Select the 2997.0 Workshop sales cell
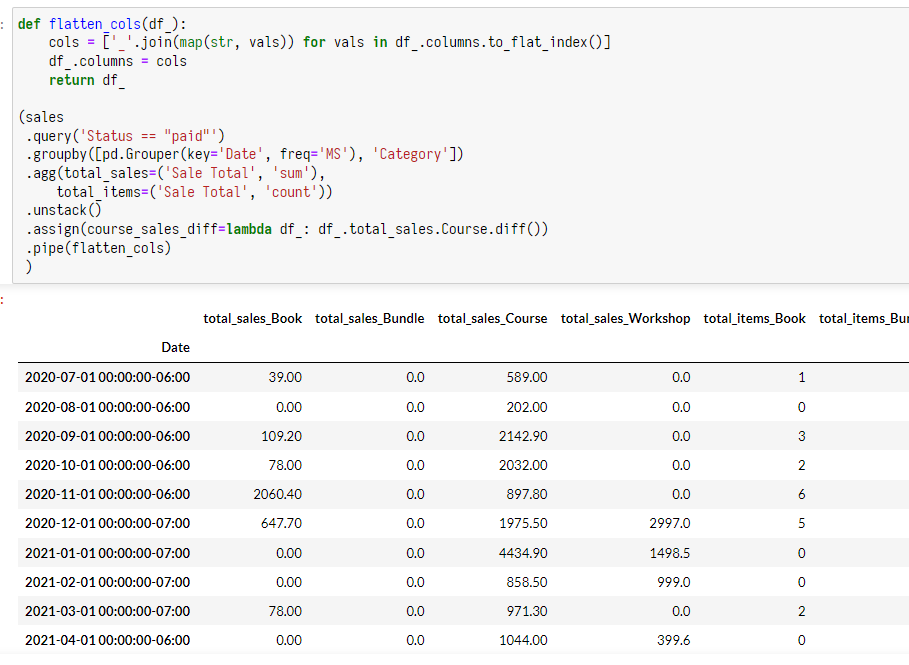909x665 pixels. click(666, 523)
